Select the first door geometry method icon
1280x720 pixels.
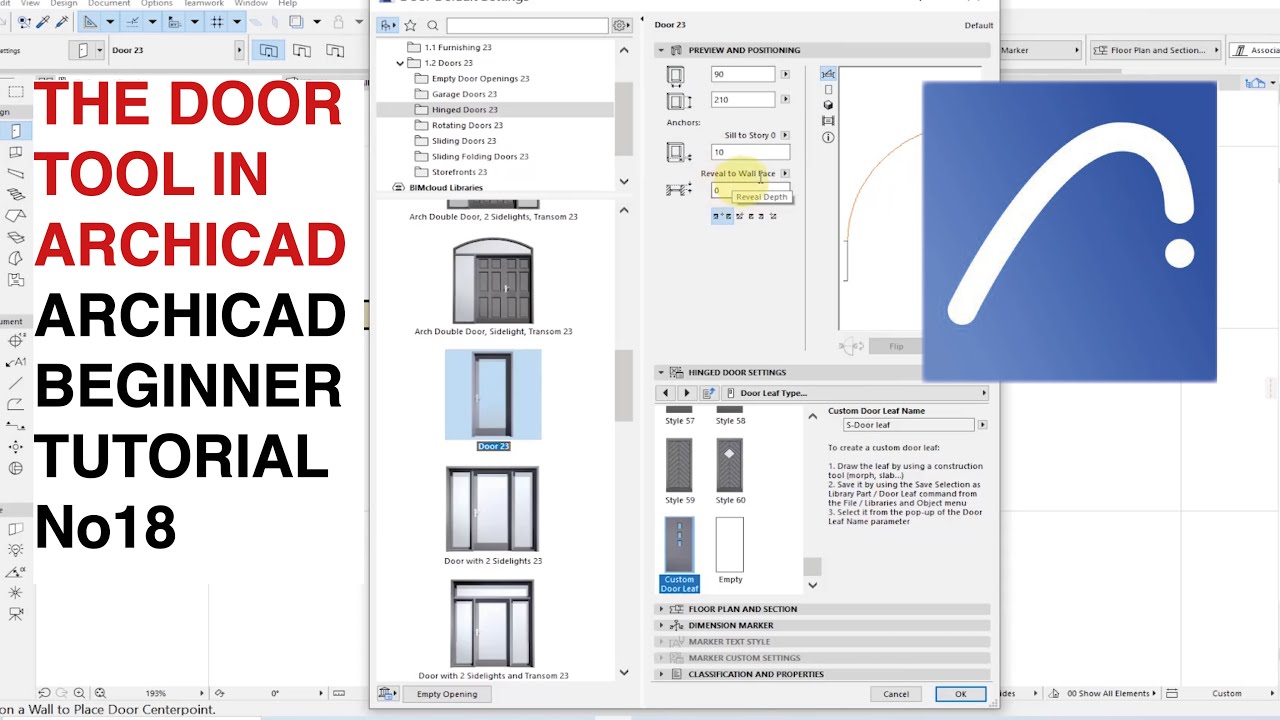tap(268, 50)
